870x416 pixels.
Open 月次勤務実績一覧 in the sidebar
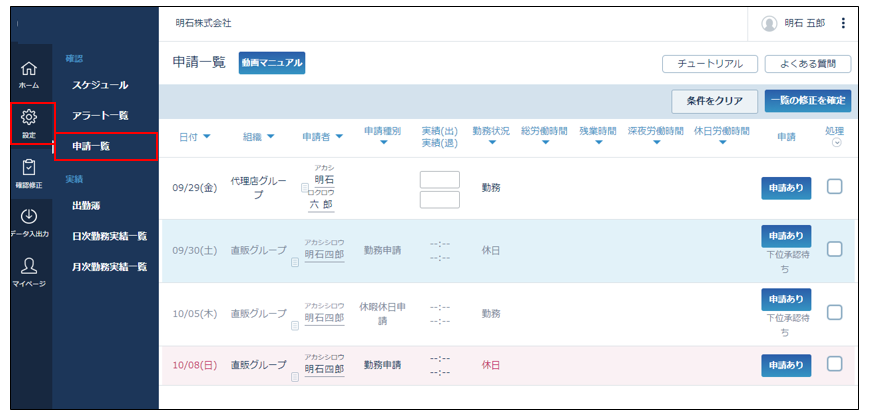pyautogui.click(x=110, y=267)
